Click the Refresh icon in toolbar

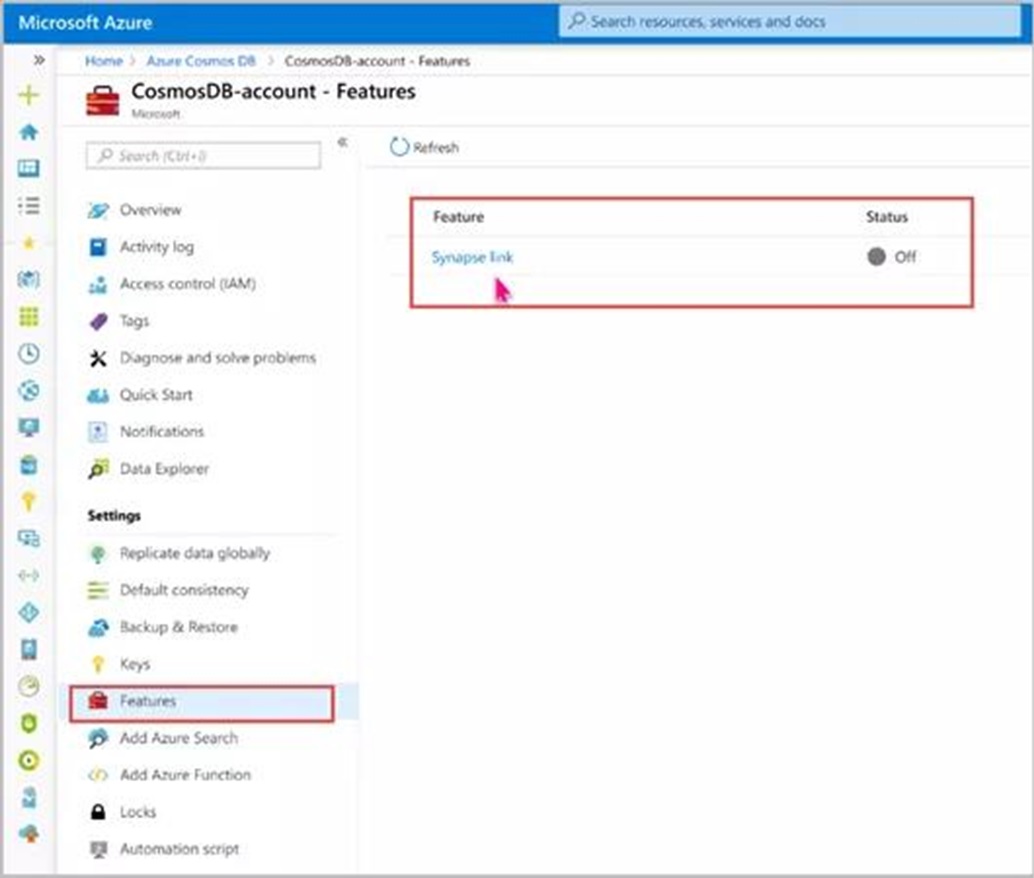[x=399, y=147]
